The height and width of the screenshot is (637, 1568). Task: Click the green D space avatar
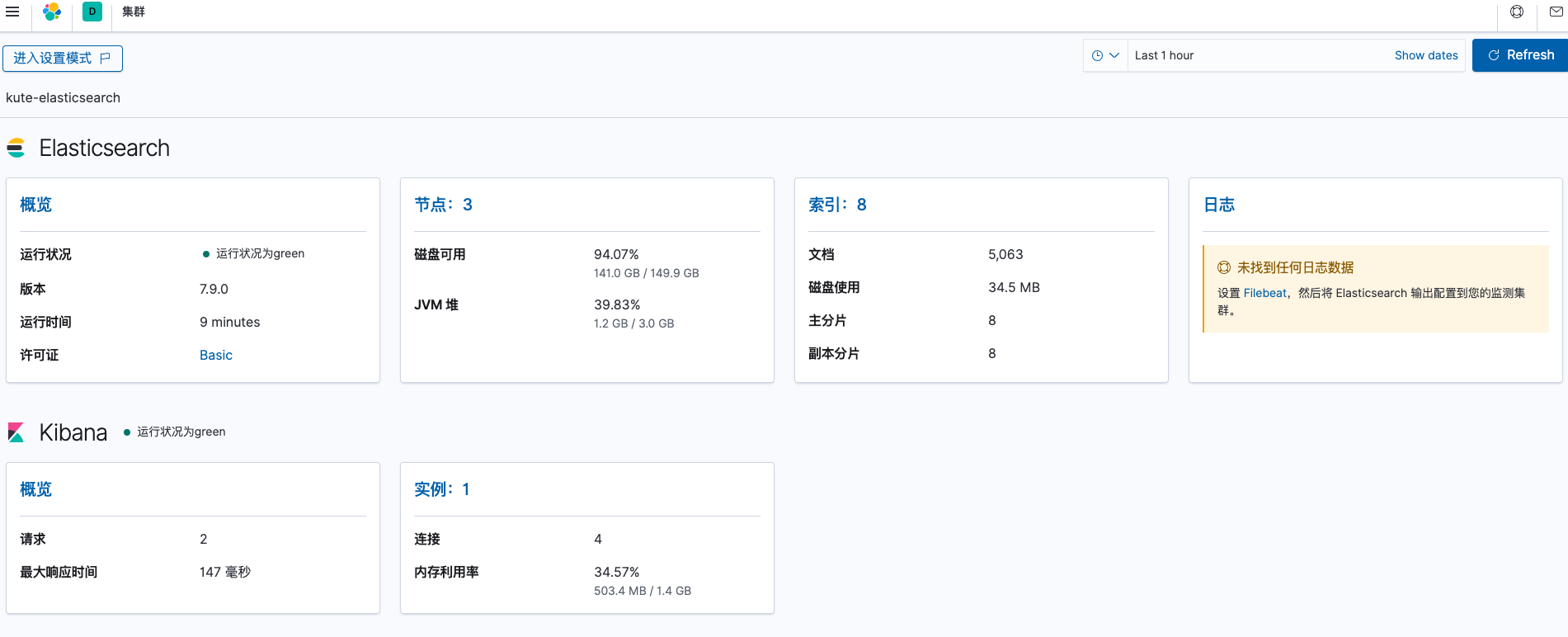click(92, 12)
